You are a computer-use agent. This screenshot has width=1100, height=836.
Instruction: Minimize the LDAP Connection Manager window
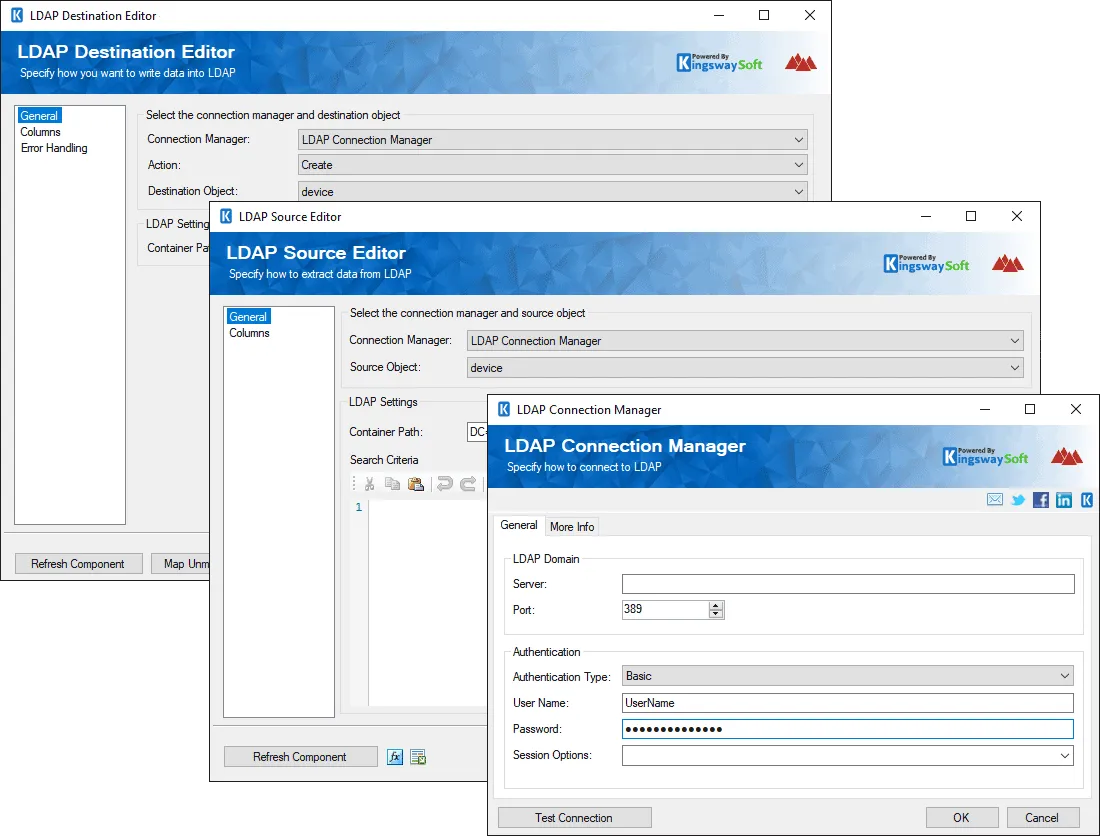(x=985, y=409)
